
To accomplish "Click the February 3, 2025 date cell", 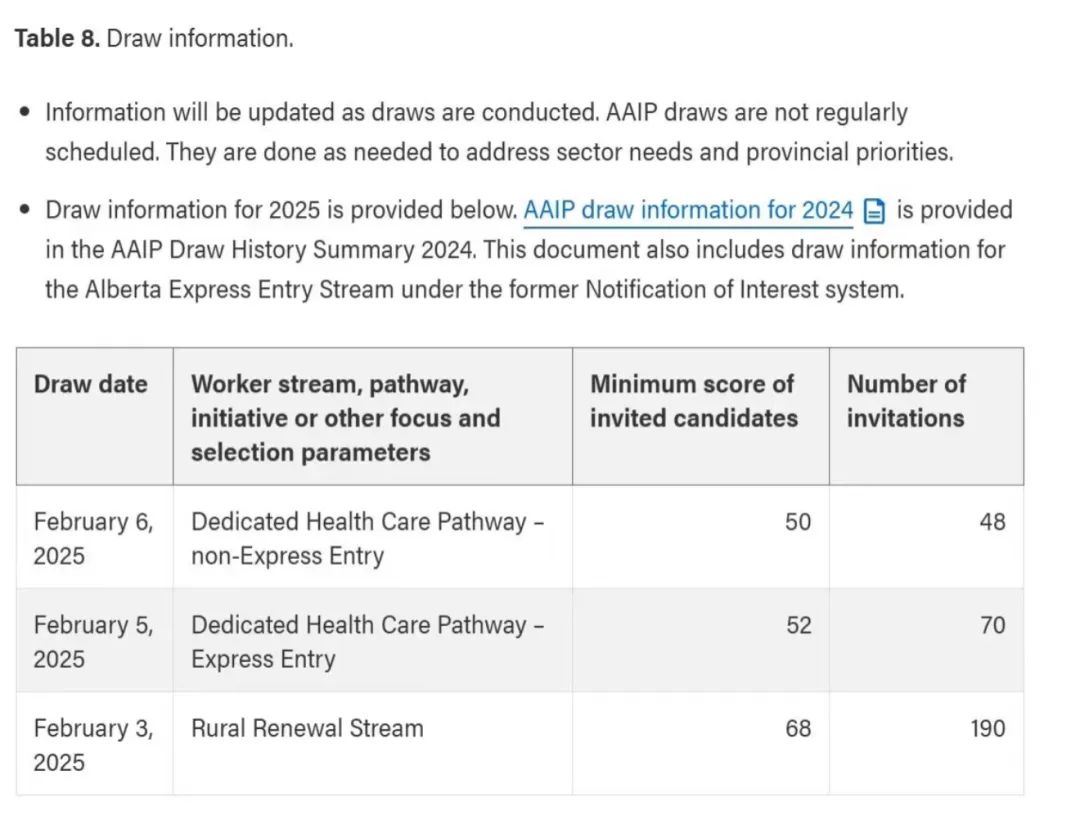I will pos(93,744).
